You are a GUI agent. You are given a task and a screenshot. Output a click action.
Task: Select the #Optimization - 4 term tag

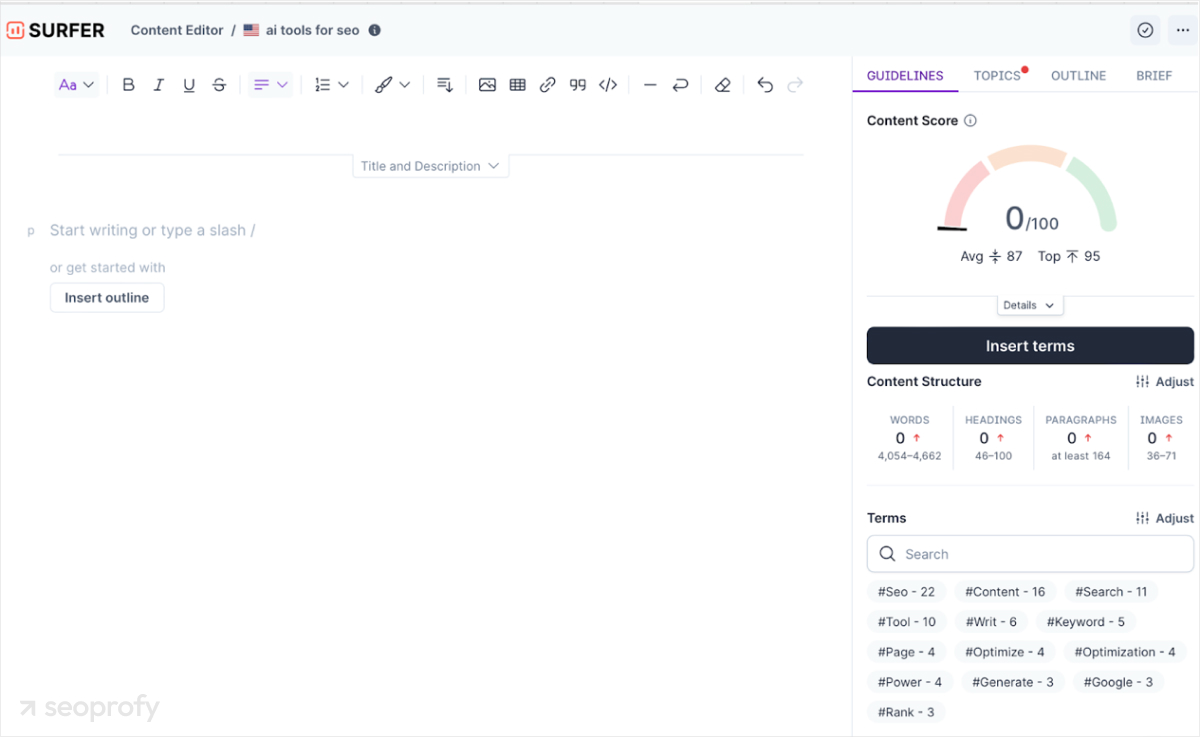1125,652
